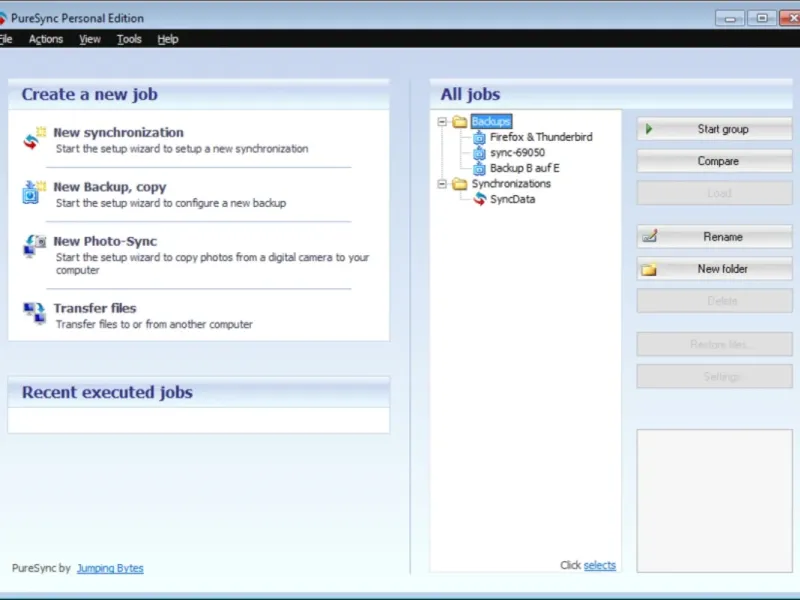Open the Help menu
Screen dimensions: 800x600
(168, 39)
